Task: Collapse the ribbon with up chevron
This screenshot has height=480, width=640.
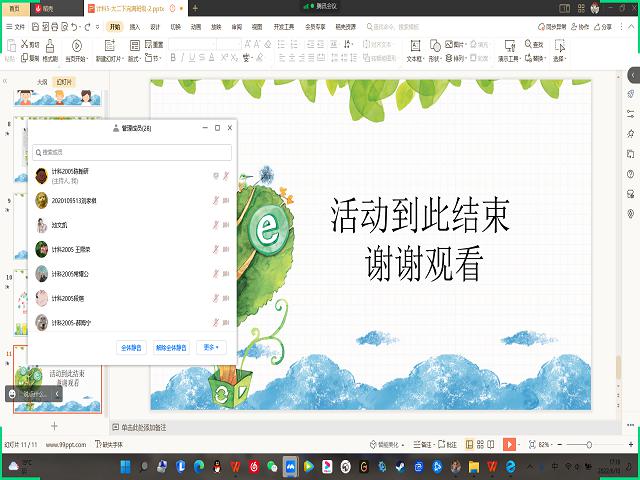Action: point(632,27)
